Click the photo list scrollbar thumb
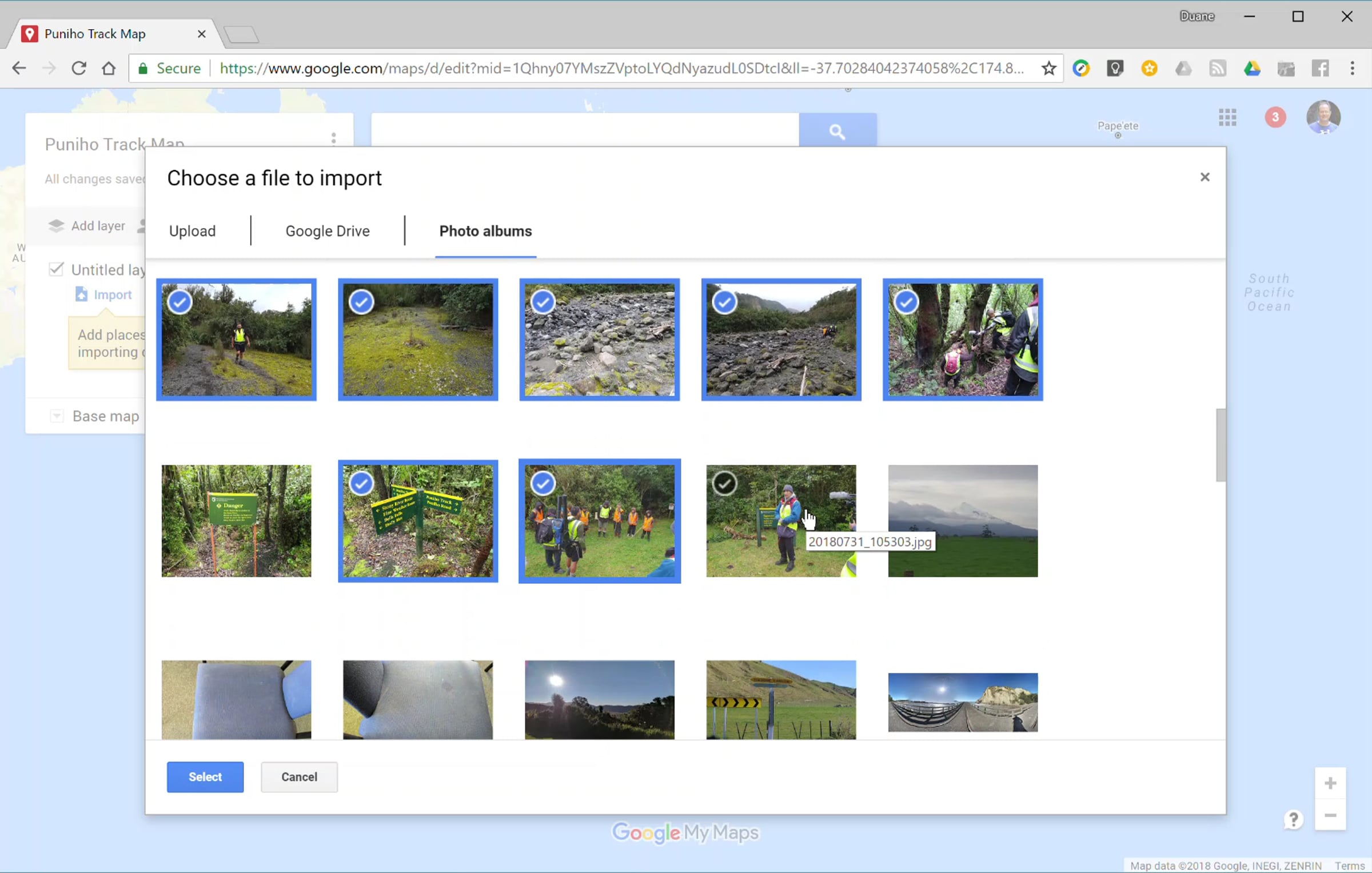The height and width of the screenshot is (873, 1372). [1221, 445]
